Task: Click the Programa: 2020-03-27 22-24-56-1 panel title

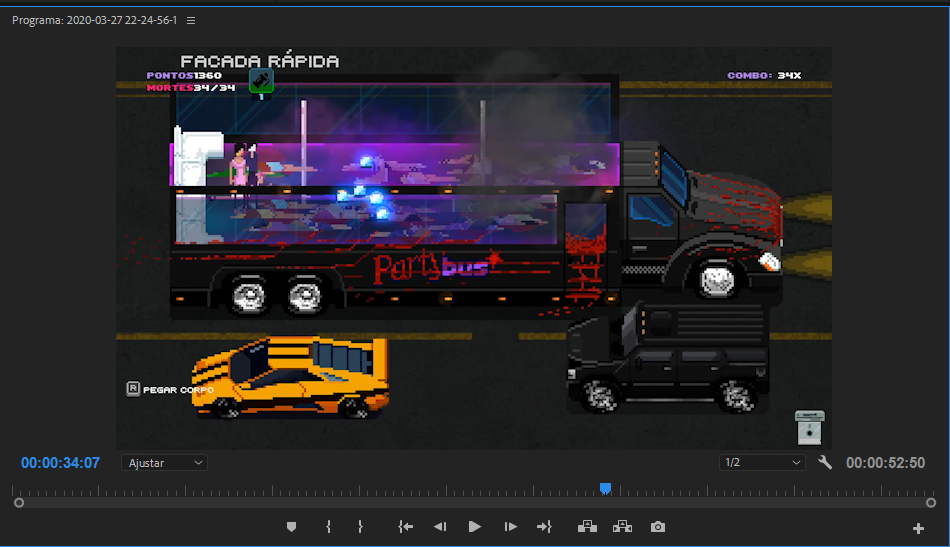Action: coord(95,21)
